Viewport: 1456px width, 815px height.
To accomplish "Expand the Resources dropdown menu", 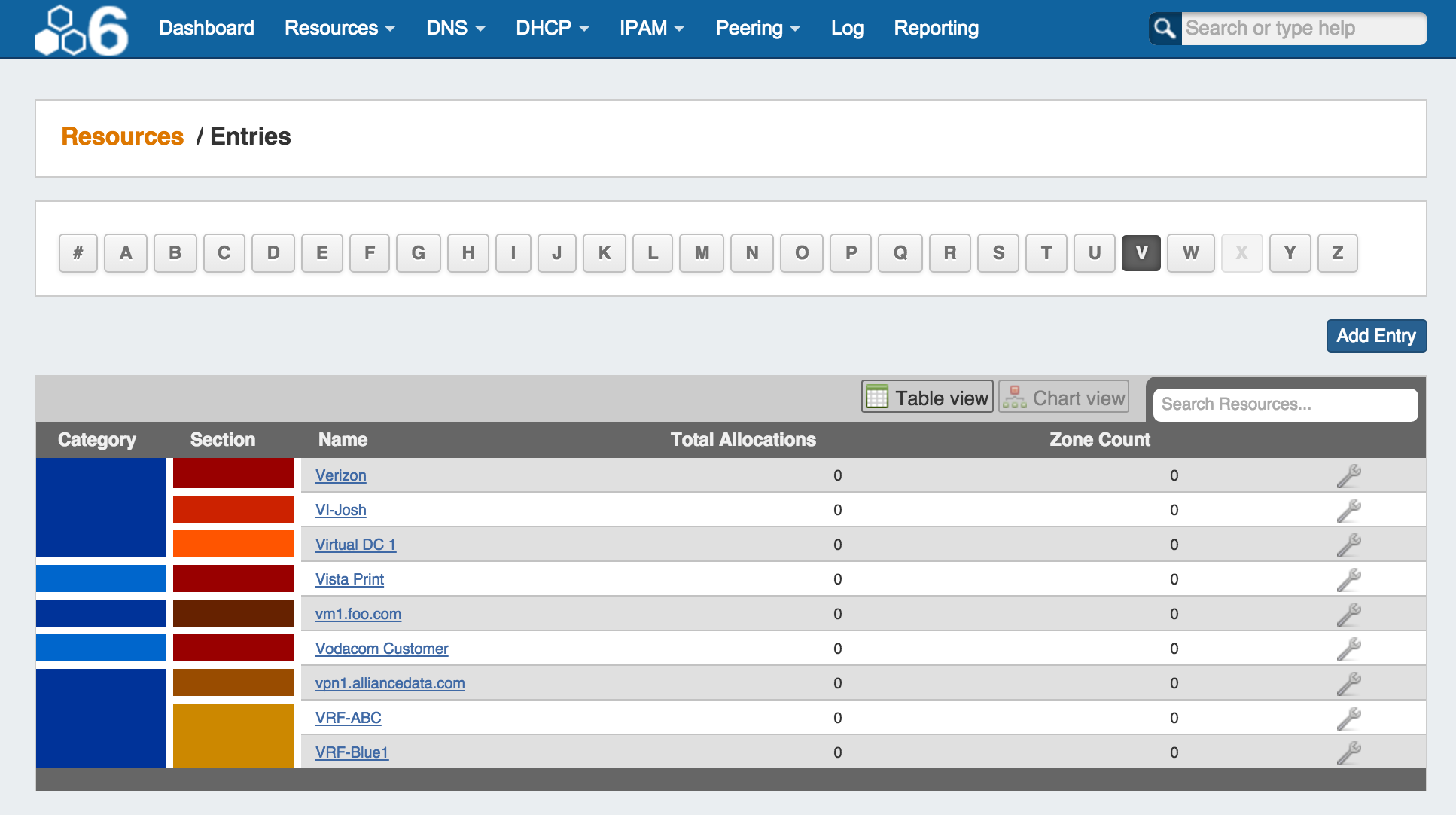I will click(x=340, y=29).
